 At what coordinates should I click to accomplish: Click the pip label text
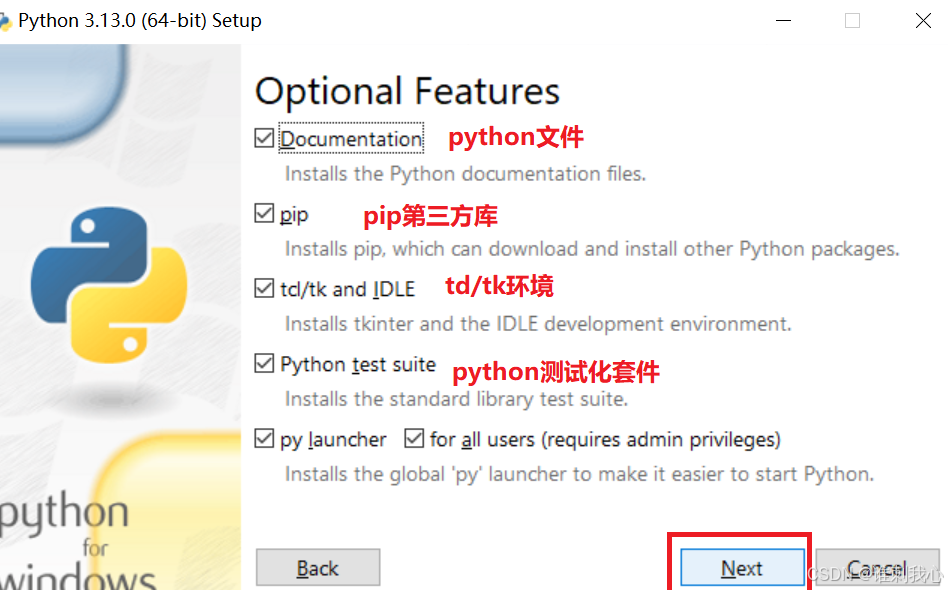[x=294, y=215]
